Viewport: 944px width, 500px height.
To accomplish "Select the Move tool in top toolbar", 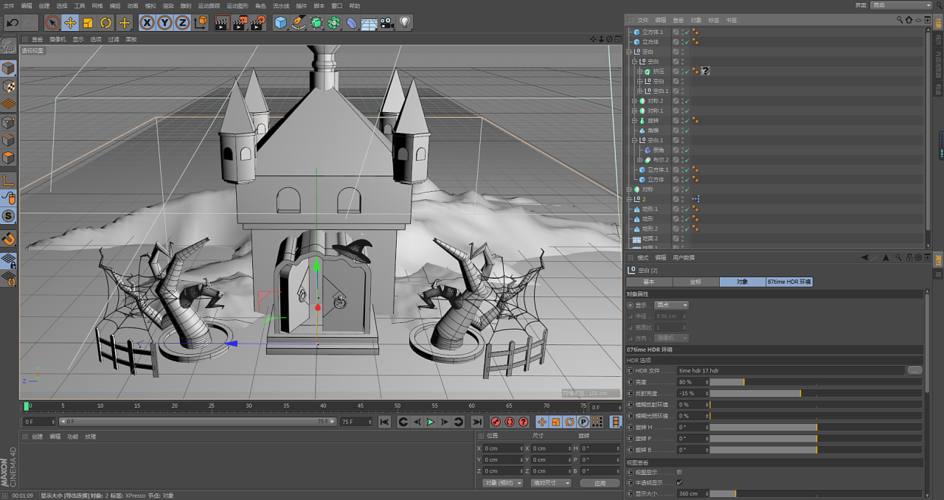I will [70, 22].
